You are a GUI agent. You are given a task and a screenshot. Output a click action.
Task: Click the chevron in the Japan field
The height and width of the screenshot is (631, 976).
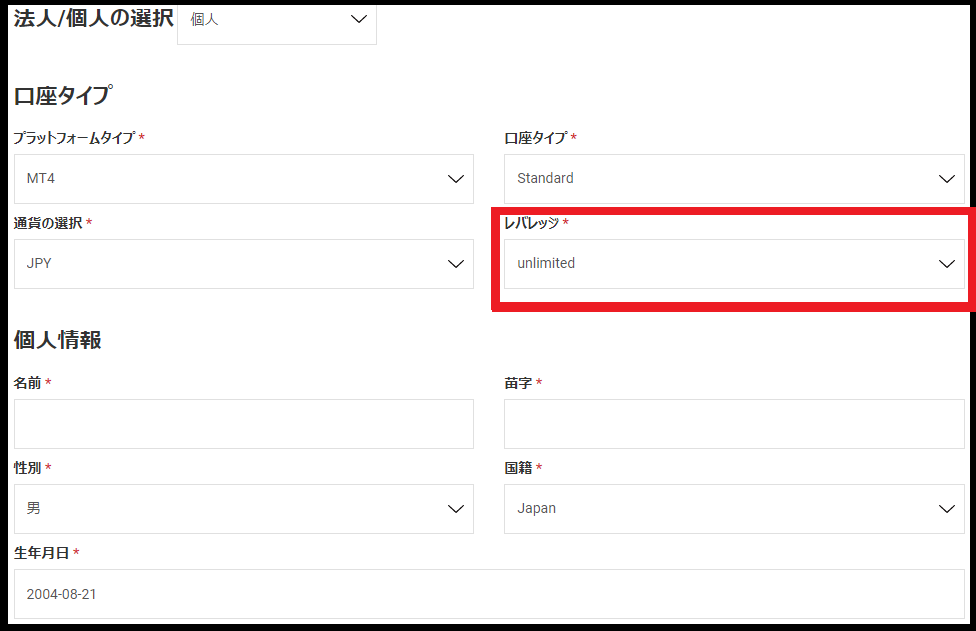(x=946, y=509)
